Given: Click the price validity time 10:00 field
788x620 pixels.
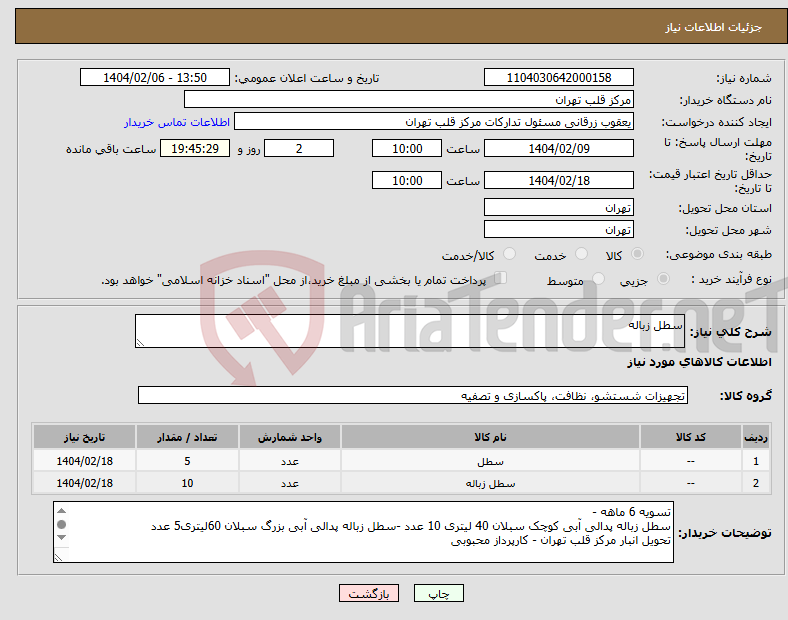Looking at the screenshot, I should point(407,180).
